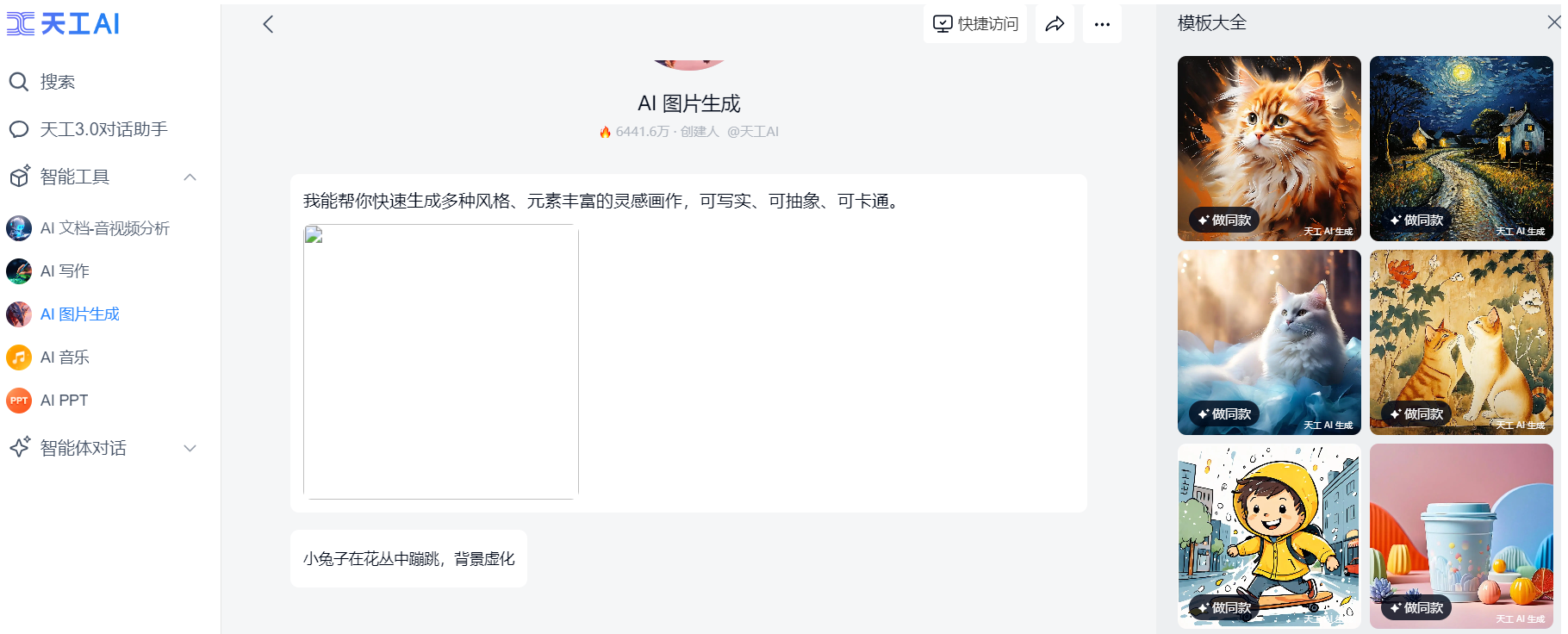Open 天工3.0对话助手
The height and width of the screenshot is (634, 1568).
pyautogui.click(x=103, y=129)
